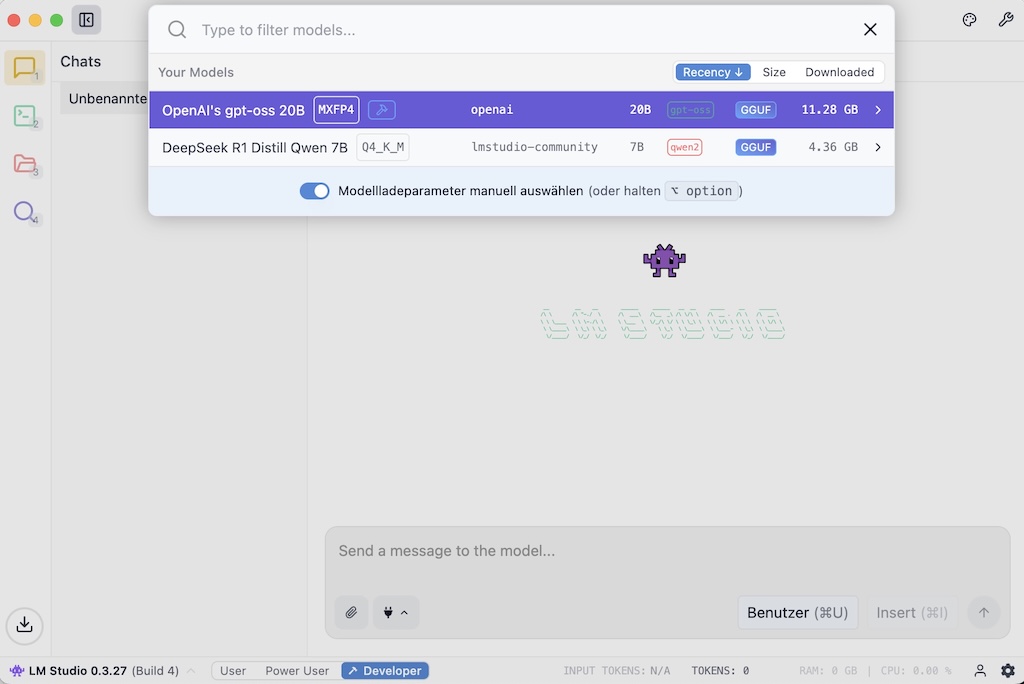Close the model picker with X

[x=870, y=29]
